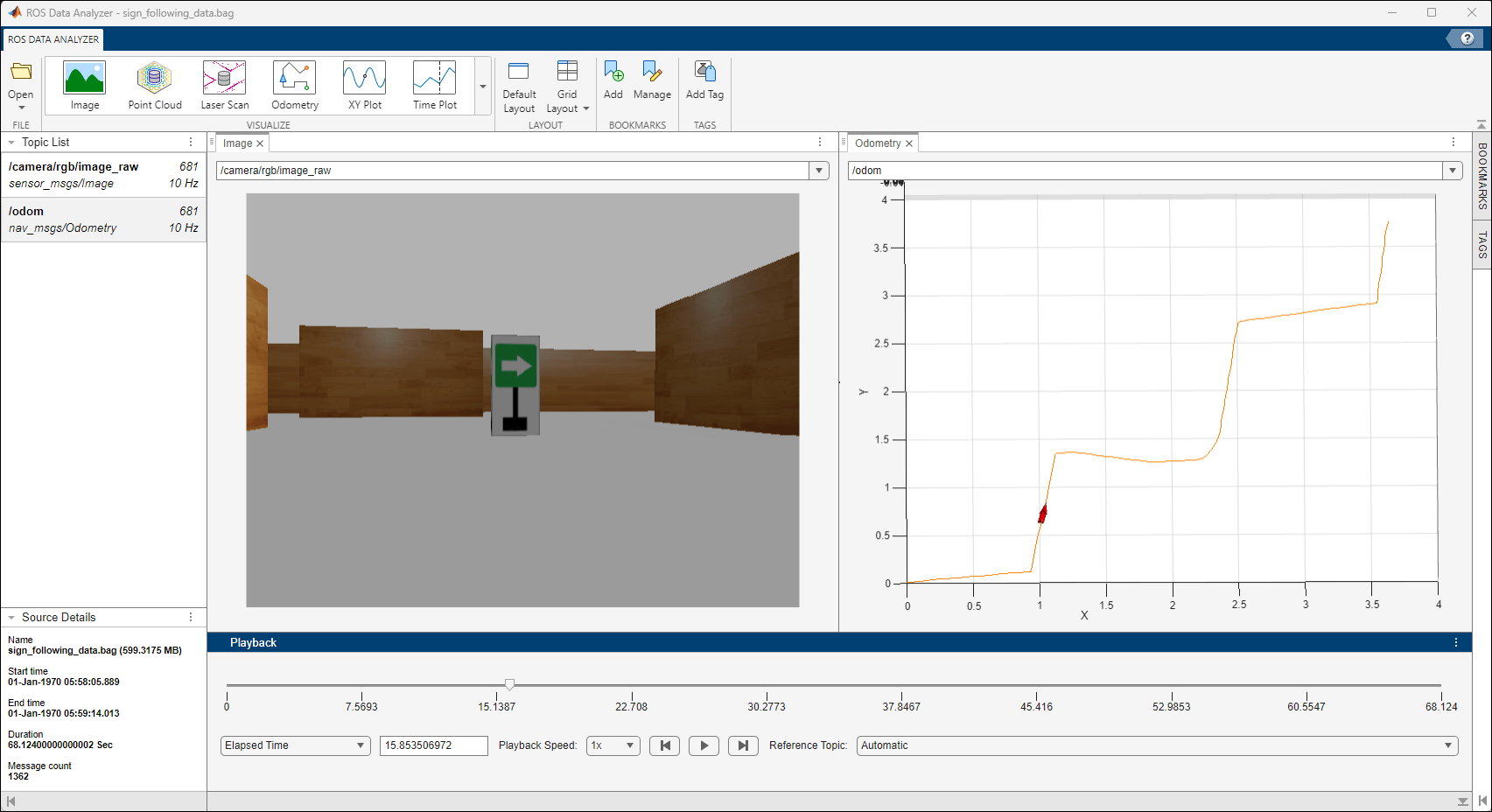Open the Playback Speed dropdown
The height and width of the screenshot is (812, 1492).
(613, 745)
